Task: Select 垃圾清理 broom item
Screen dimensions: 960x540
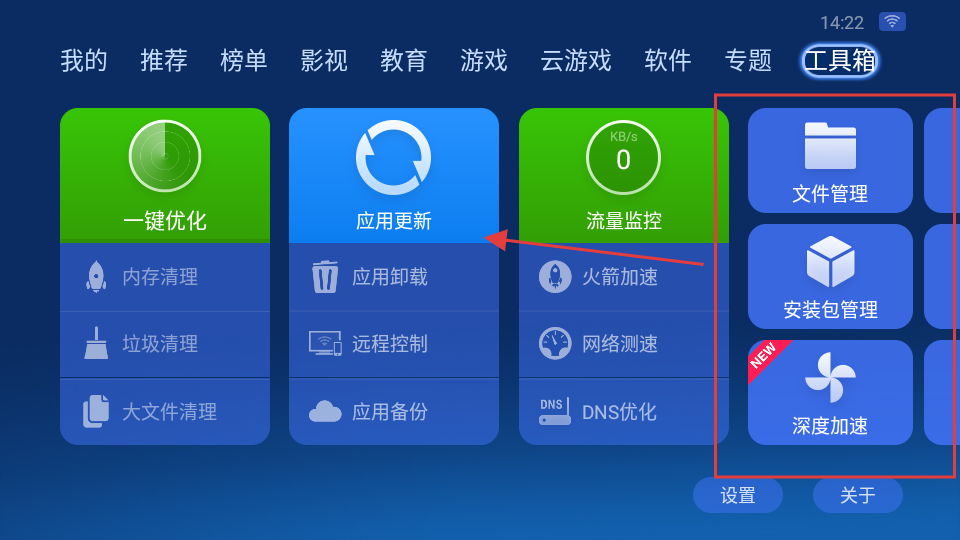Action: click(165, 344)
